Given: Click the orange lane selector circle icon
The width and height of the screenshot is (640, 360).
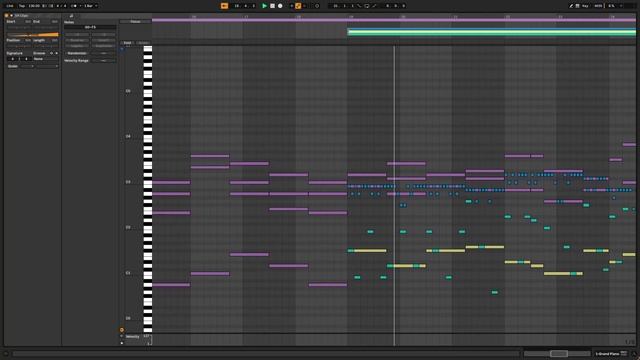Looking at the screenshot, I should coord(122,330).
